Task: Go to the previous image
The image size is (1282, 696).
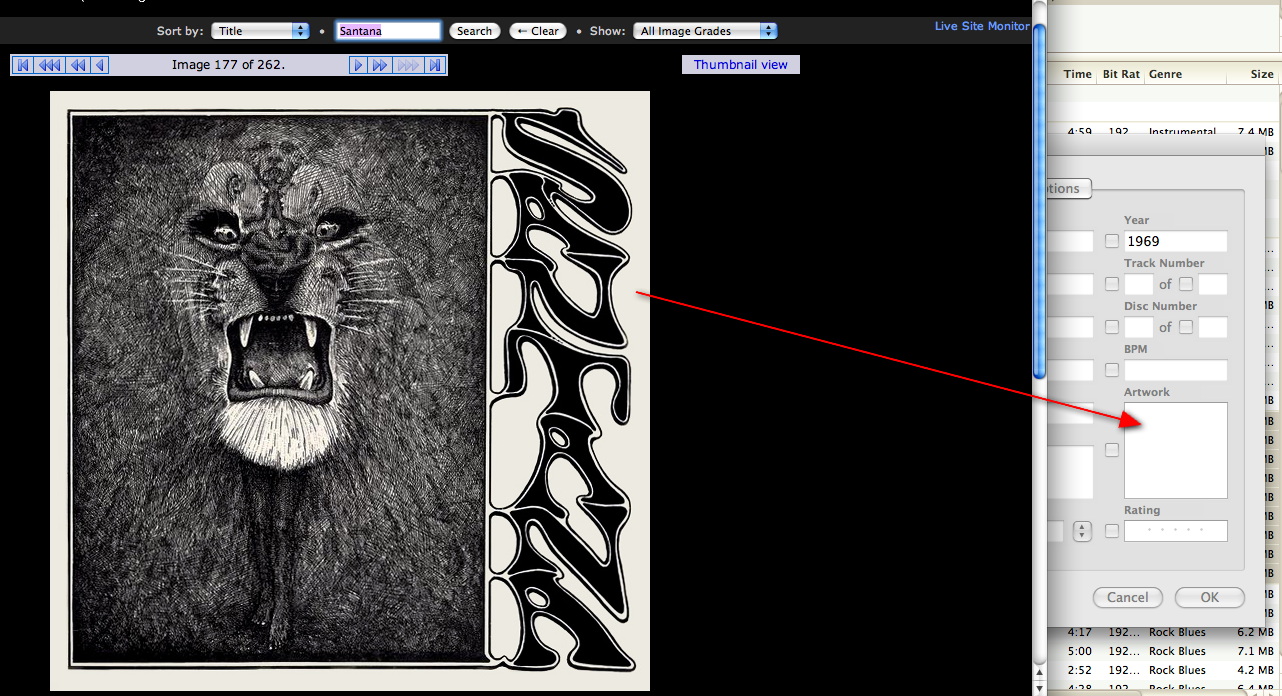Action: click(x=99, y=65)
